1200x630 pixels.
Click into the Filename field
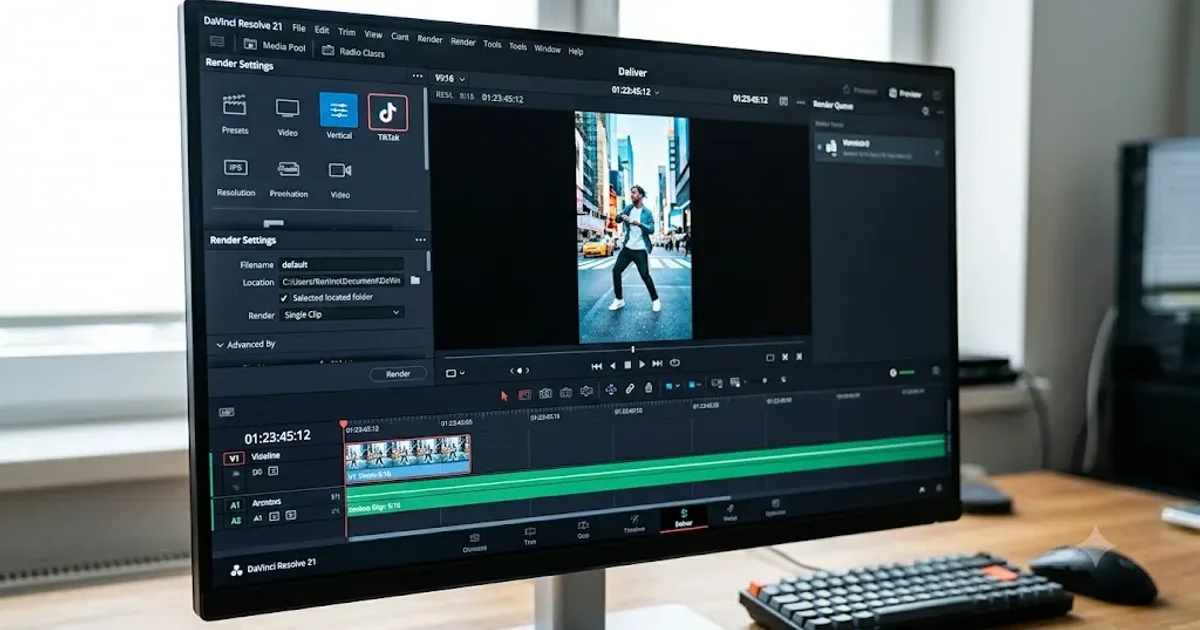pyautogui.click(x=341, y=265)
